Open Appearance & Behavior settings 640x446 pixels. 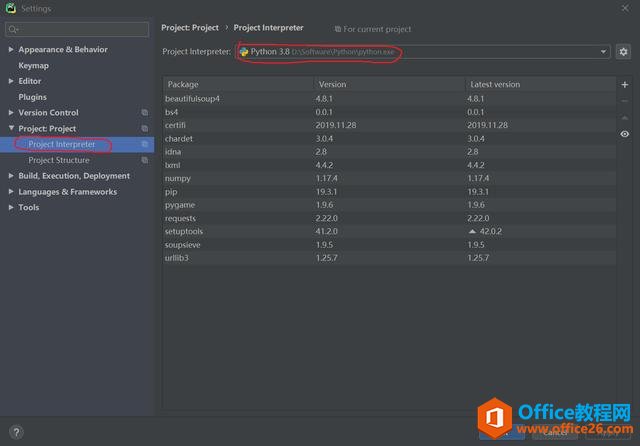(x=63, y=49)
